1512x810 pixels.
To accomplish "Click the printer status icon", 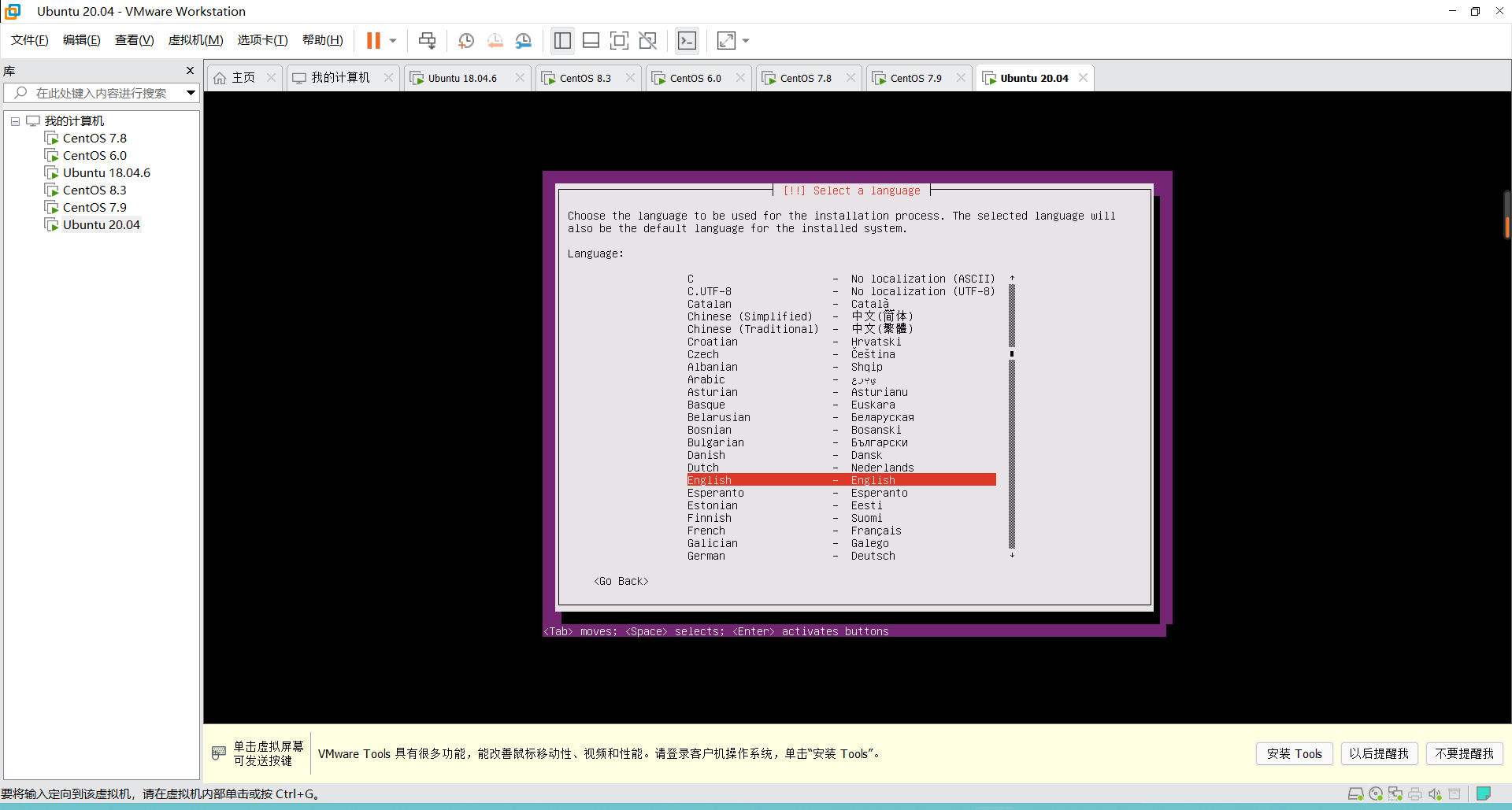I will [1415, 793].
